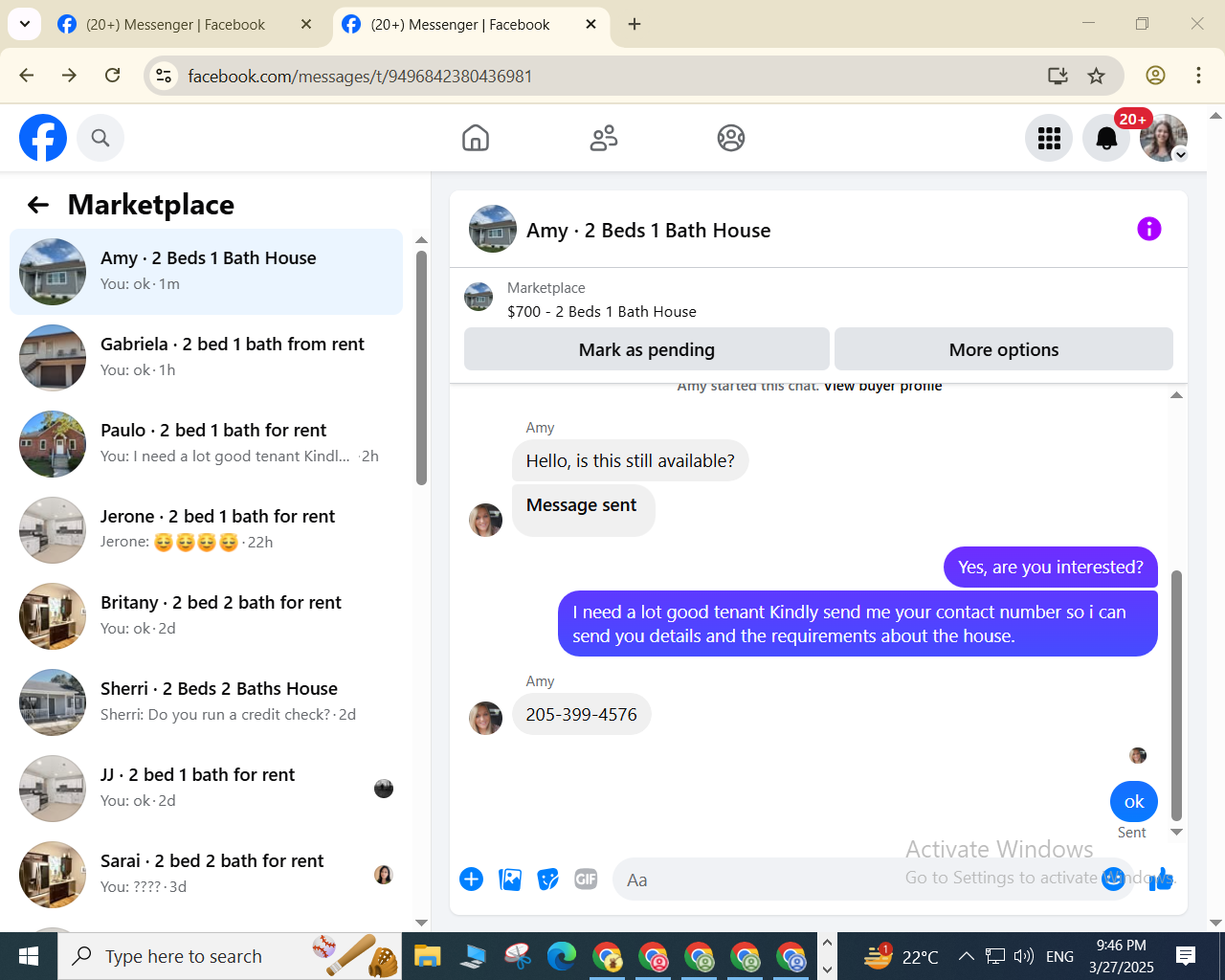Click the 'Yes, are you interested?' message
The width and height of the screenshot is (1225, 980).
1051,568
